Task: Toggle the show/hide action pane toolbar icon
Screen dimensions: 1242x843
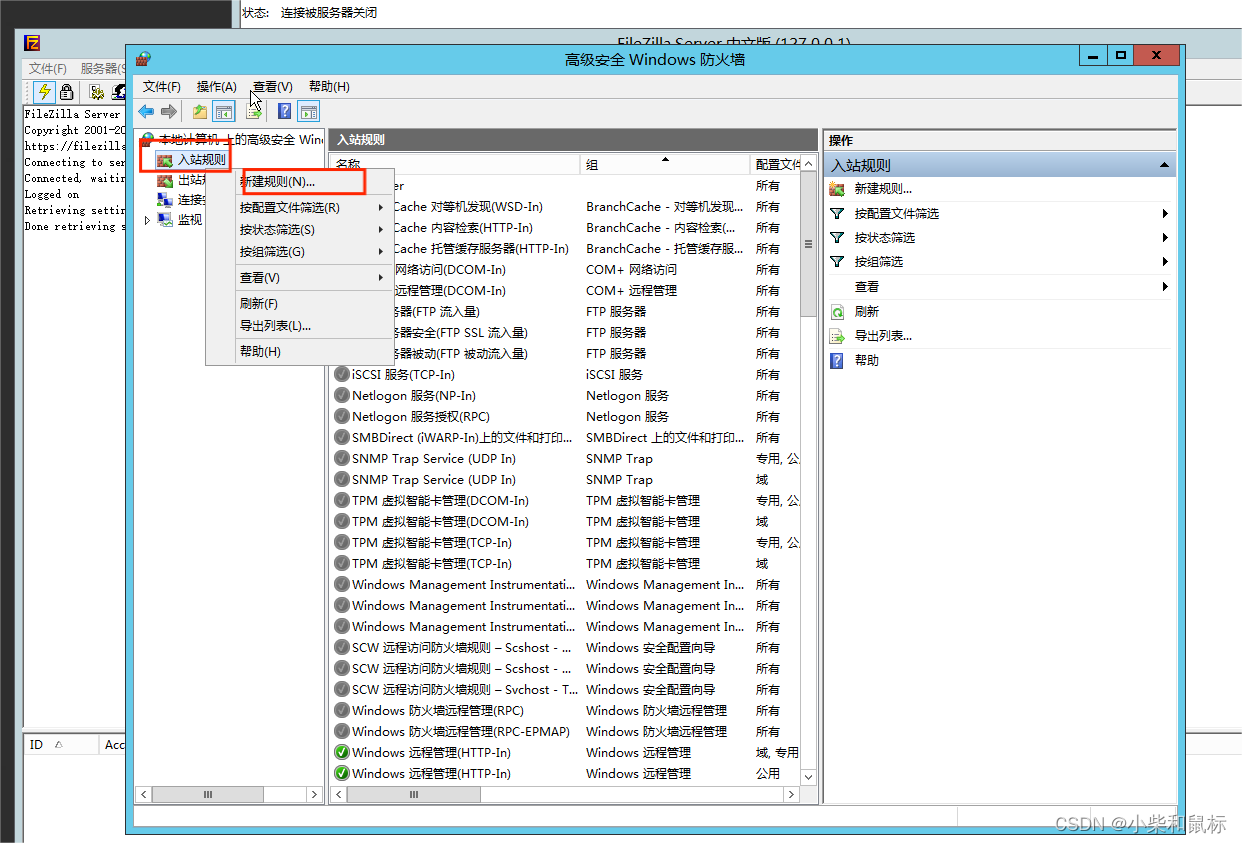Action: (x=308, y=112)
